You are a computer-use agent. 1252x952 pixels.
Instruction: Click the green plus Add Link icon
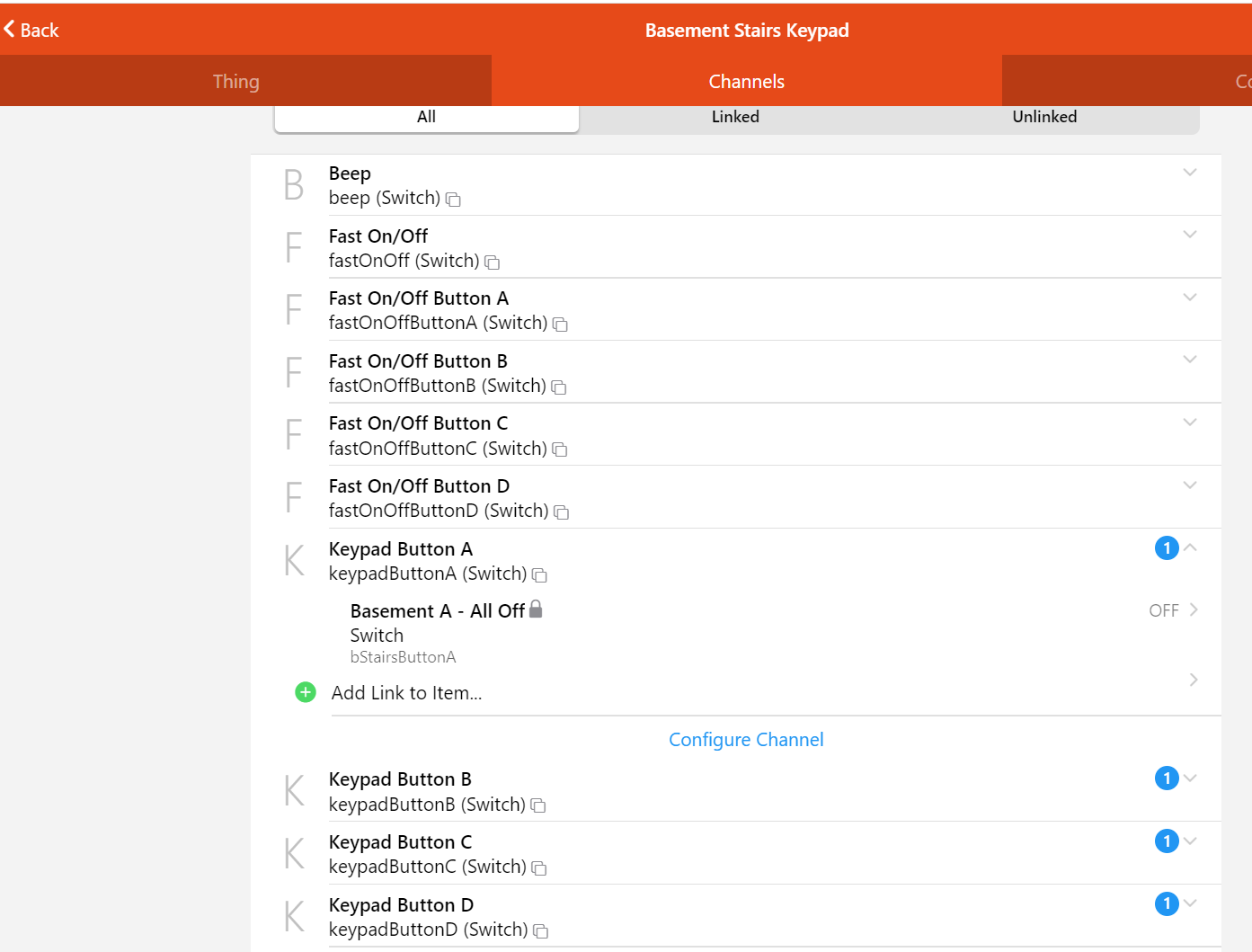(x=306, y=692)
